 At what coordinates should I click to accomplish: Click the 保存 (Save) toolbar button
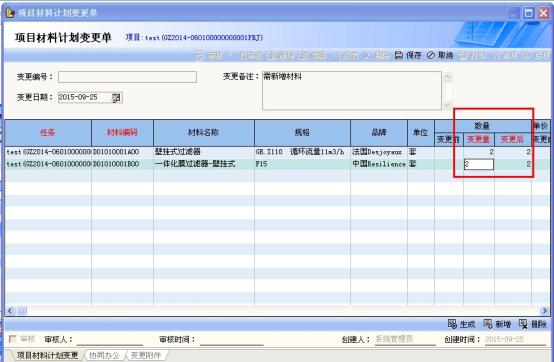(408, 55)
